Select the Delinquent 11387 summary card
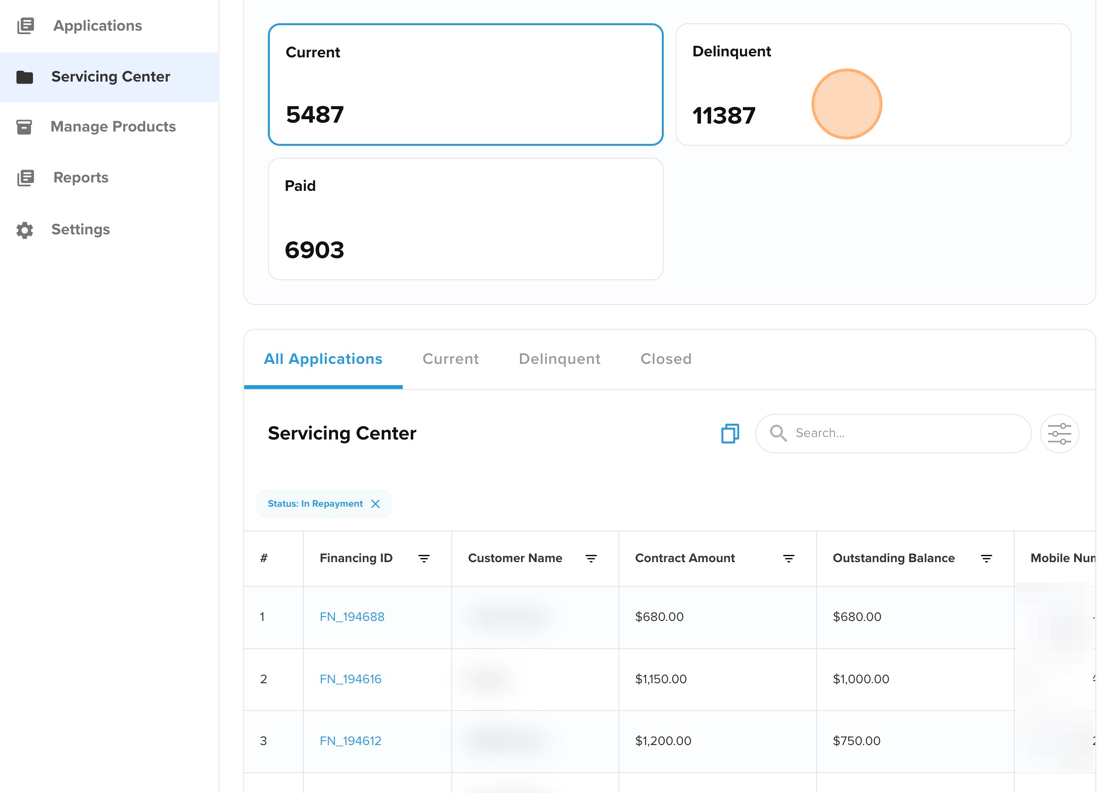This screenshot has width=1120, height=793. 873,84
